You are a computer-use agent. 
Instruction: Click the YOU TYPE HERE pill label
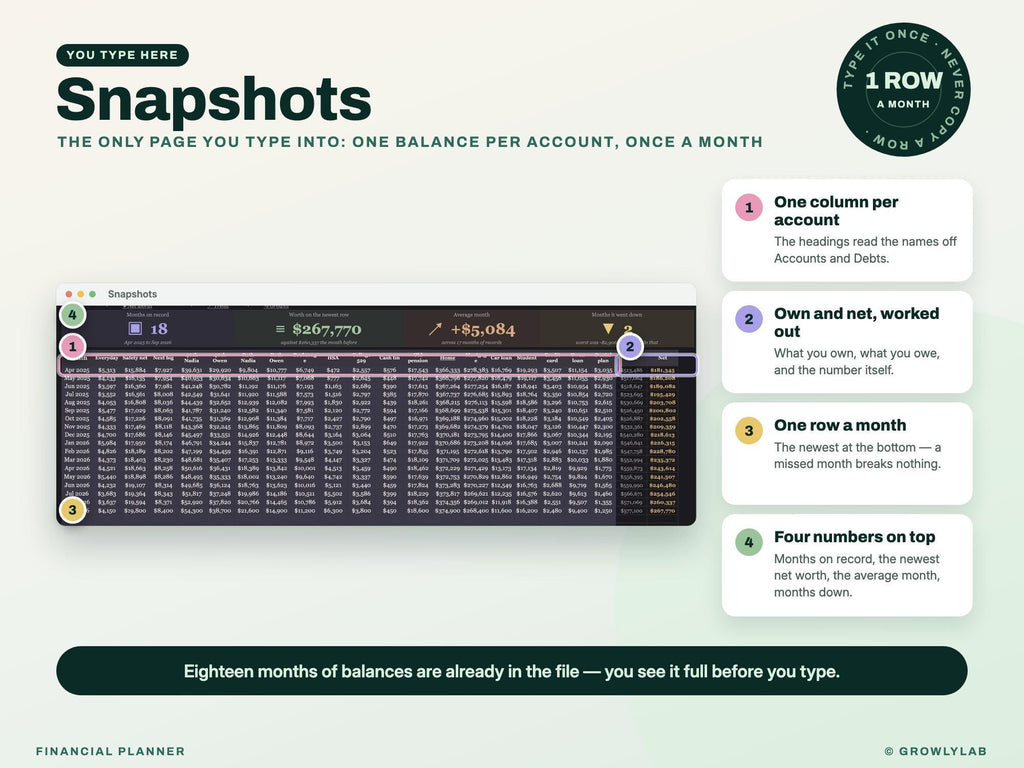coord(122,55)
